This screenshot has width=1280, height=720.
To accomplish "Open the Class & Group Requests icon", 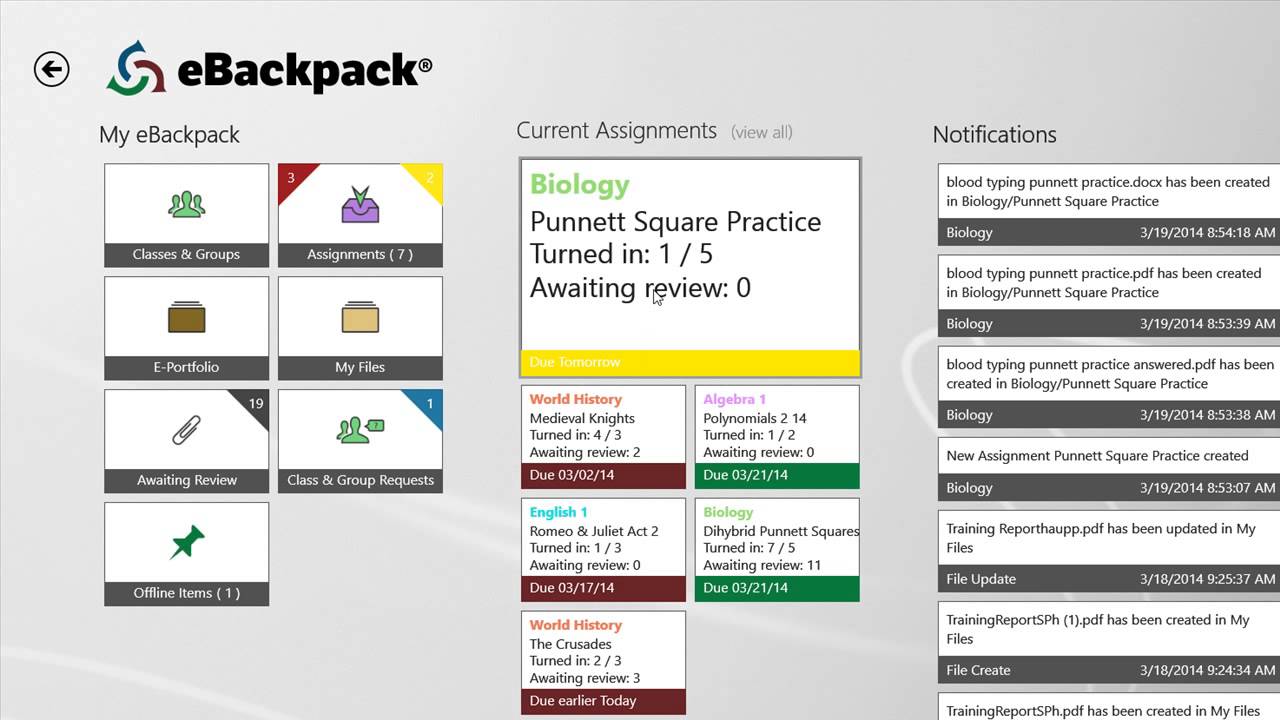I will pos(360,430).
